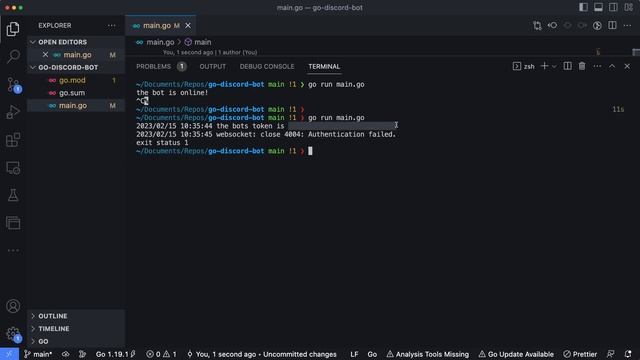Click the feedback icon in status bar

coord(610,354)
